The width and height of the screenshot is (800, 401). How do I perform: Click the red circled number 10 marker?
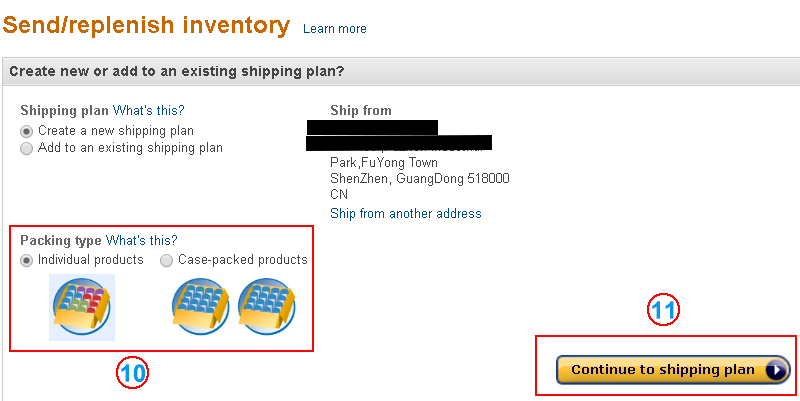tap(133, 374)
